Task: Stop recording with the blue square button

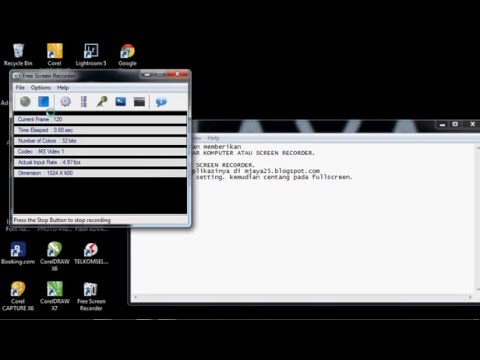Action: point(43,102)
